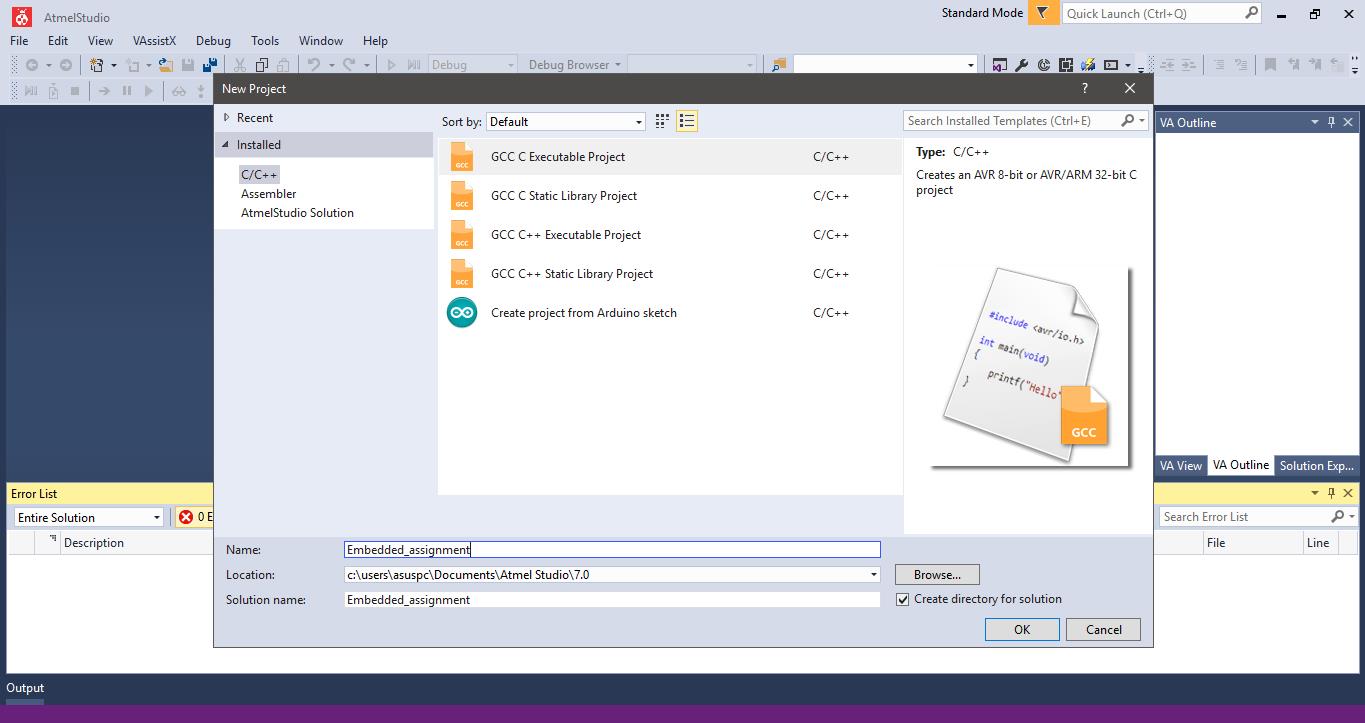1365x723 pixels.
Task: Click the Quick Launch magnifier icon
Action: tap(1251, 13)
